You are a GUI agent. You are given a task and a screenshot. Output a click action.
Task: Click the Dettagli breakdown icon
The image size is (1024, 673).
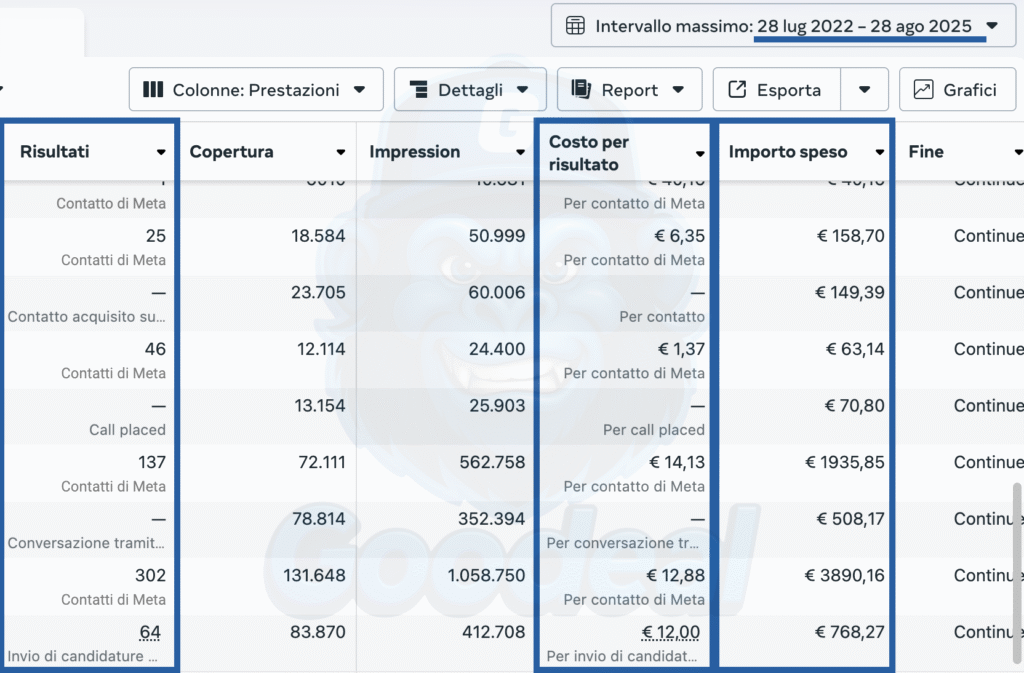(x=418, y=90)
